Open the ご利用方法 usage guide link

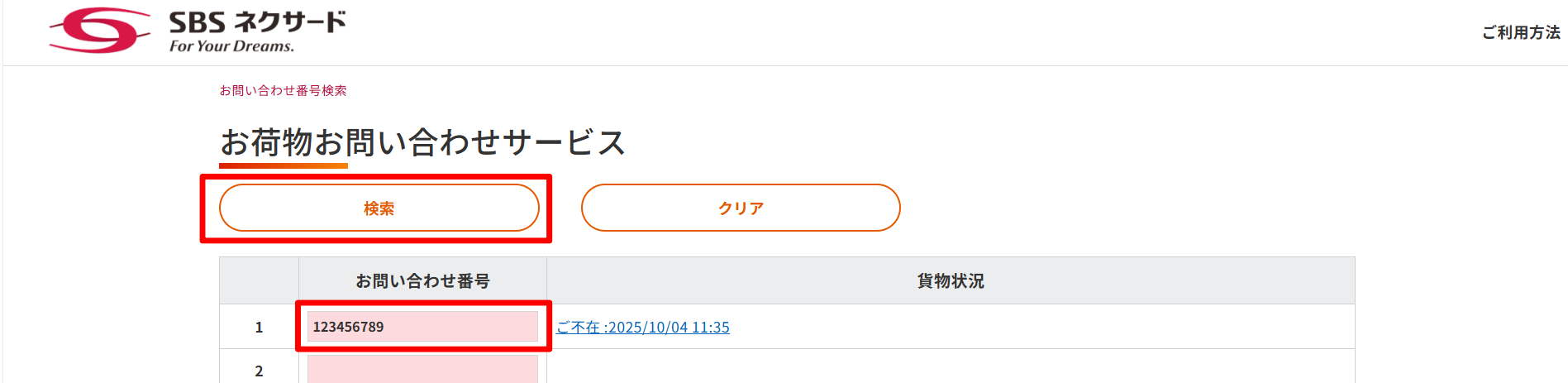[1520, 32]
